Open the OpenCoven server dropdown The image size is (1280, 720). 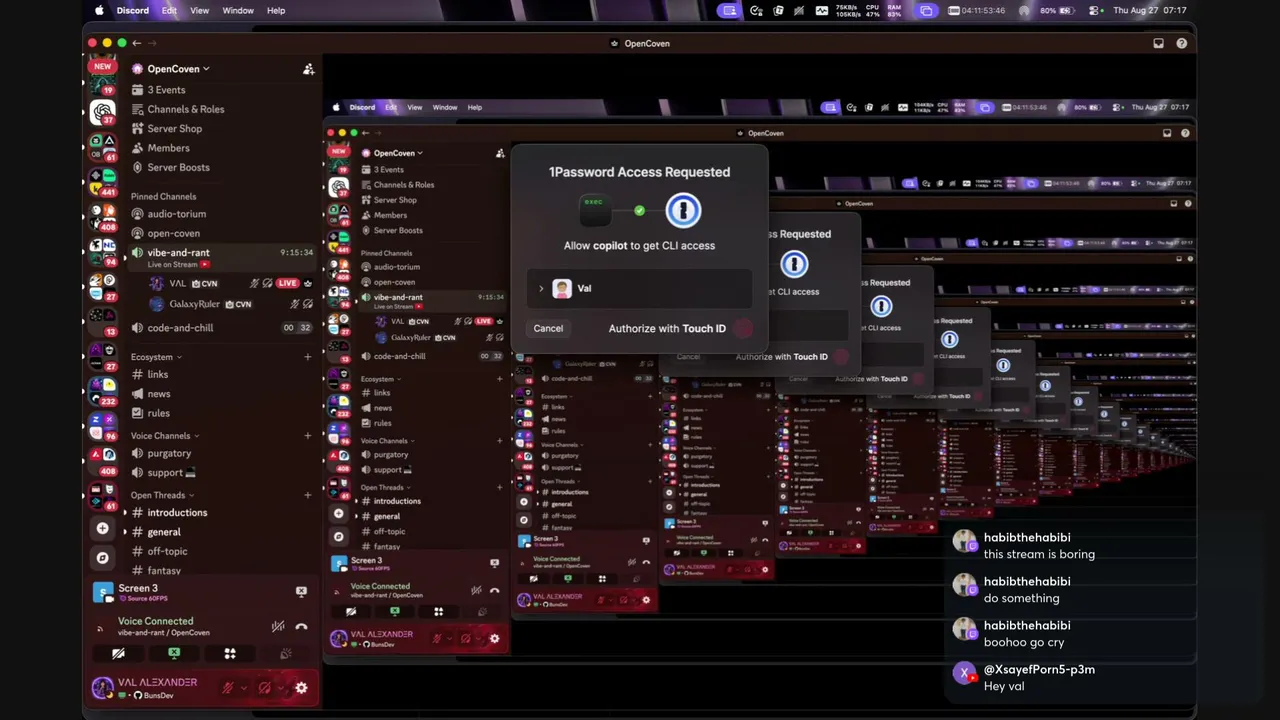(178, 69)
